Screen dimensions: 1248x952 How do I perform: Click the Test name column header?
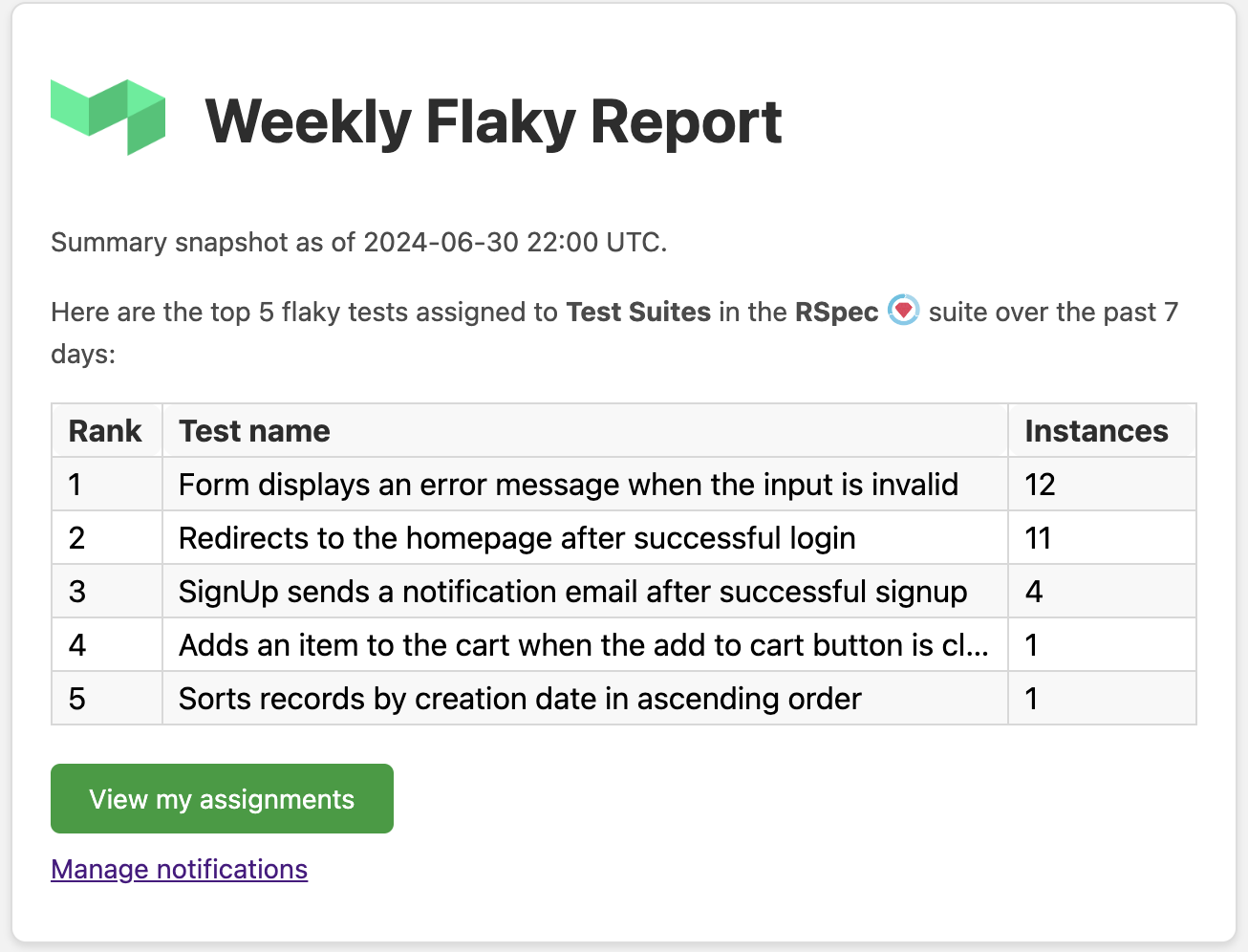click(x=253, y=430)
